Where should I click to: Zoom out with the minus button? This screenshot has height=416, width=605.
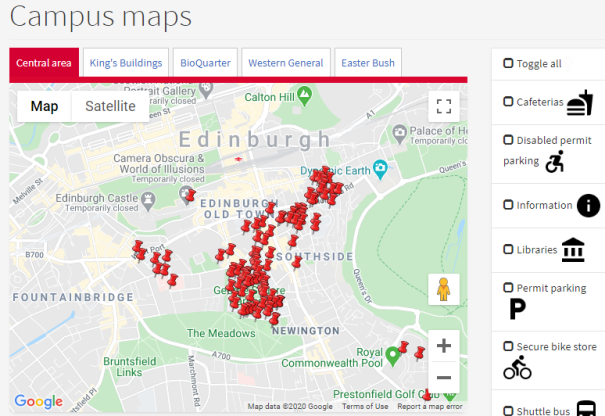444,377
